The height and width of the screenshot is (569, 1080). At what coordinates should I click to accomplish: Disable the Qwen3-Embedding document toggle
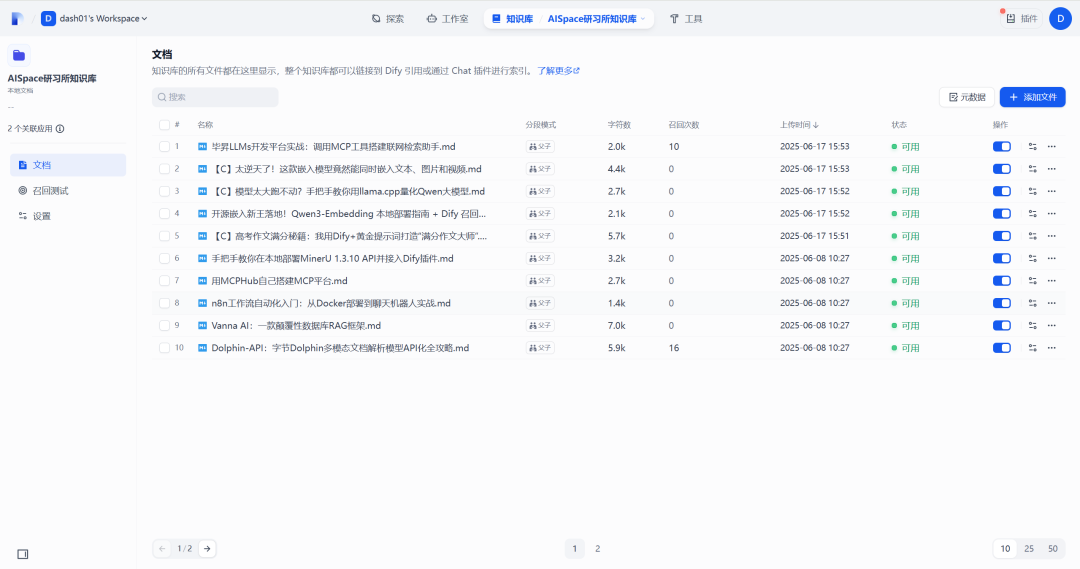1001,214
